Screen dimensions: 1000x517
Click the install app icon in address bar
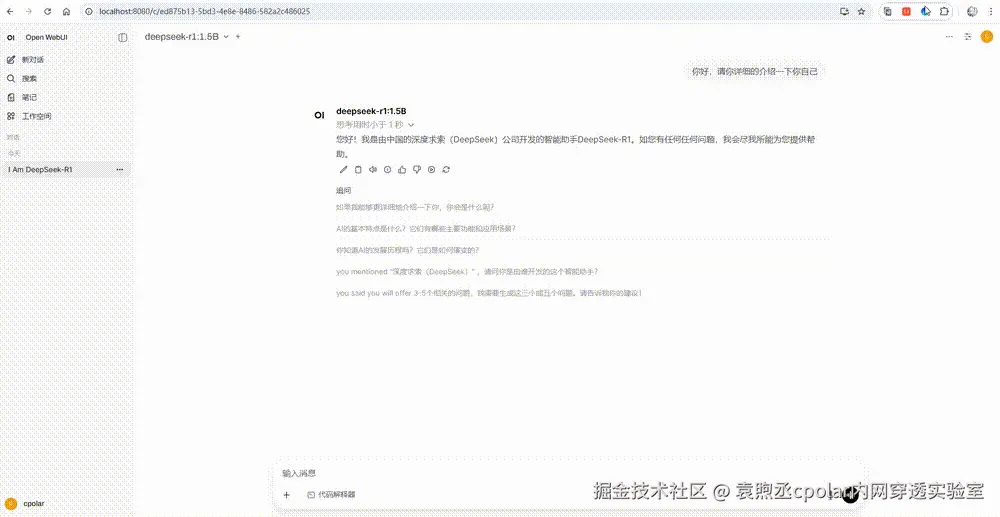(x=844, y=11)
